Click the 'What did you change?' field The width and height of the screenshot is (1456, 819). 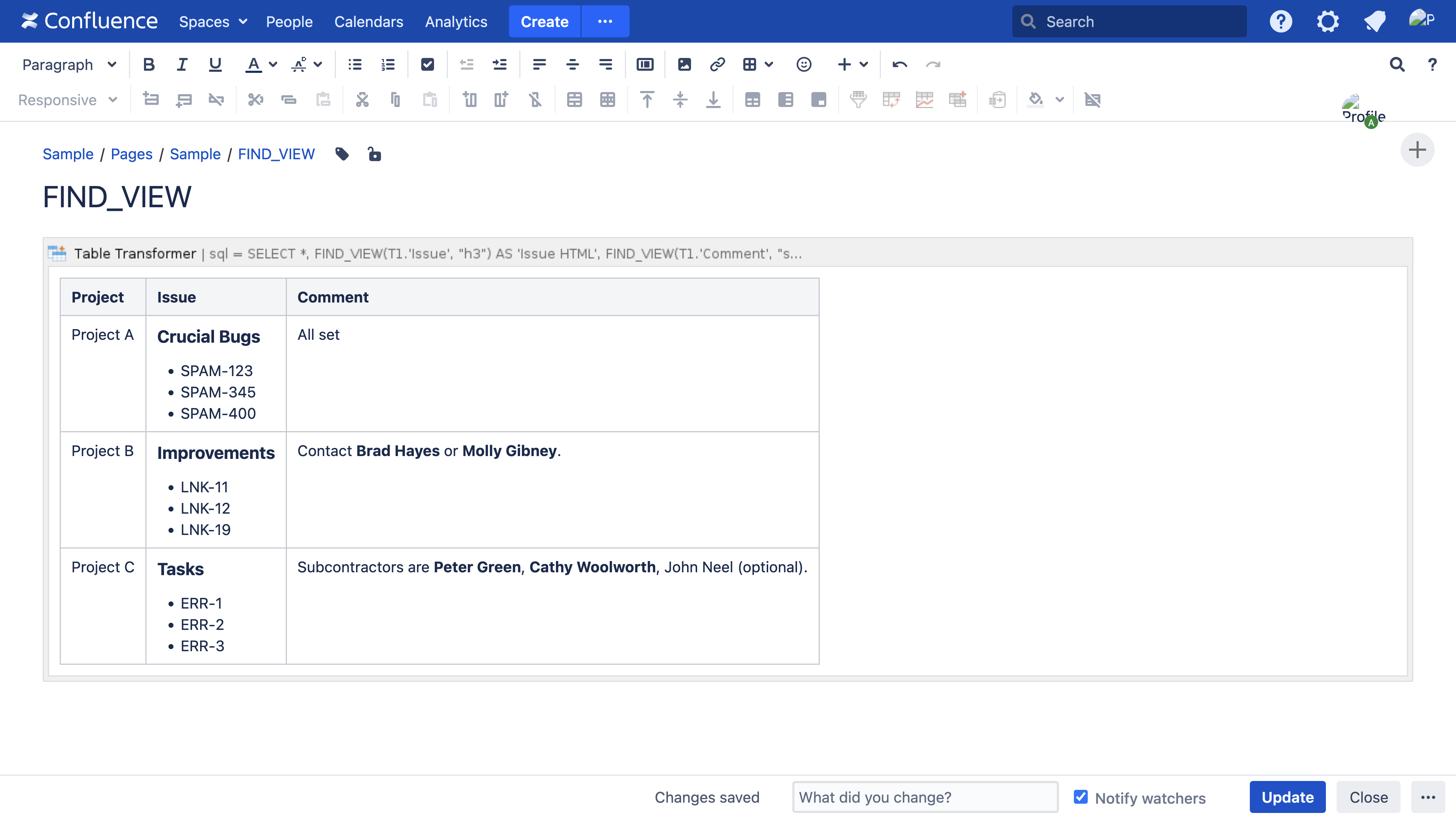tap(925, 797)
